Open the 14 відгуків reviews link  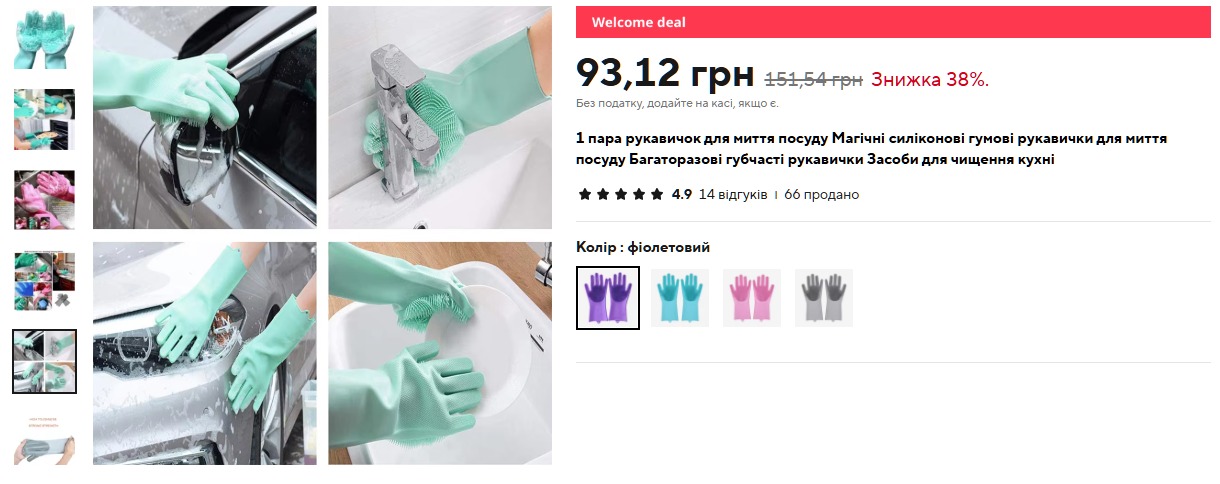(x=733, y=194)
